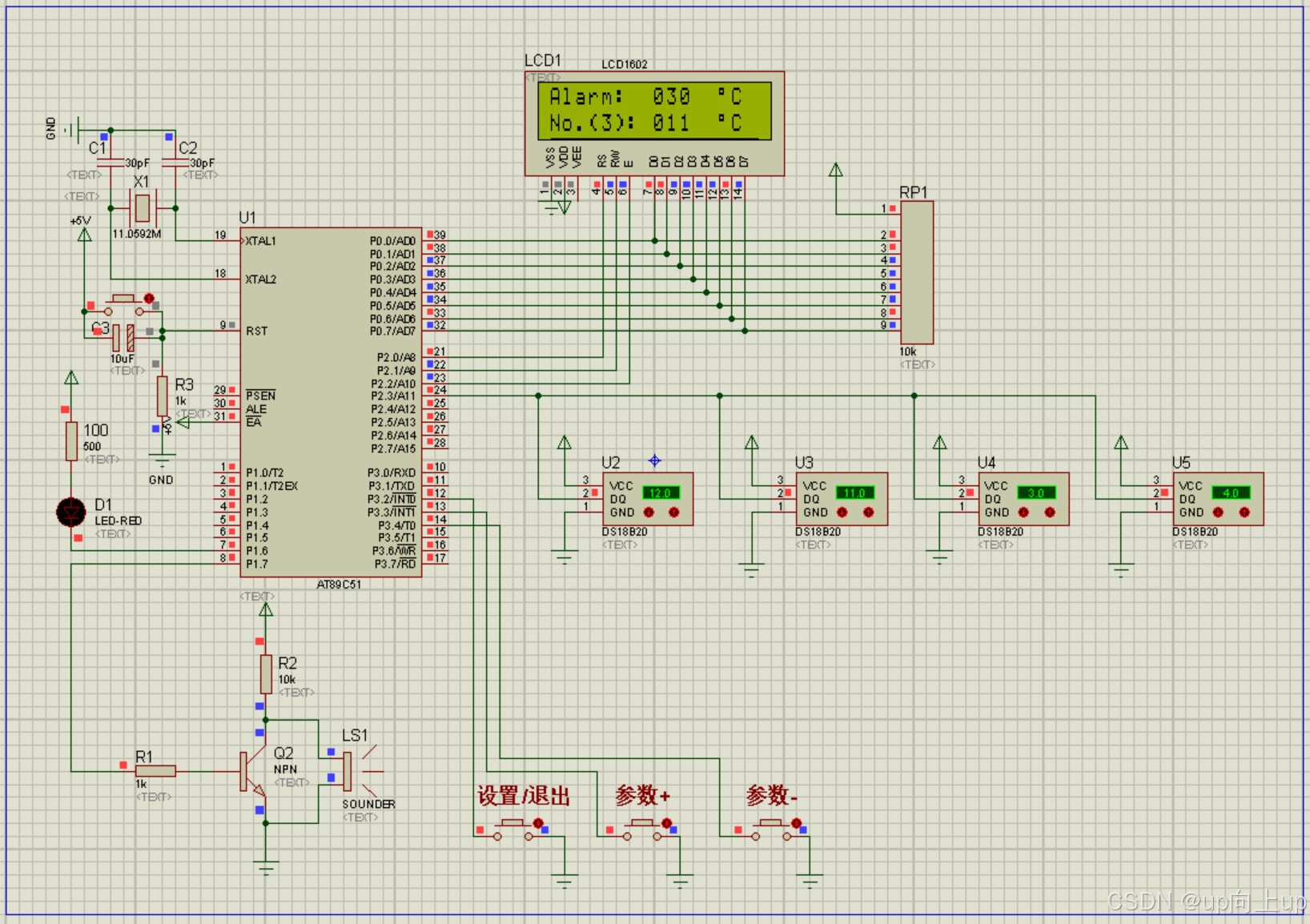Select the 500 ohm LED resistor

71,441
